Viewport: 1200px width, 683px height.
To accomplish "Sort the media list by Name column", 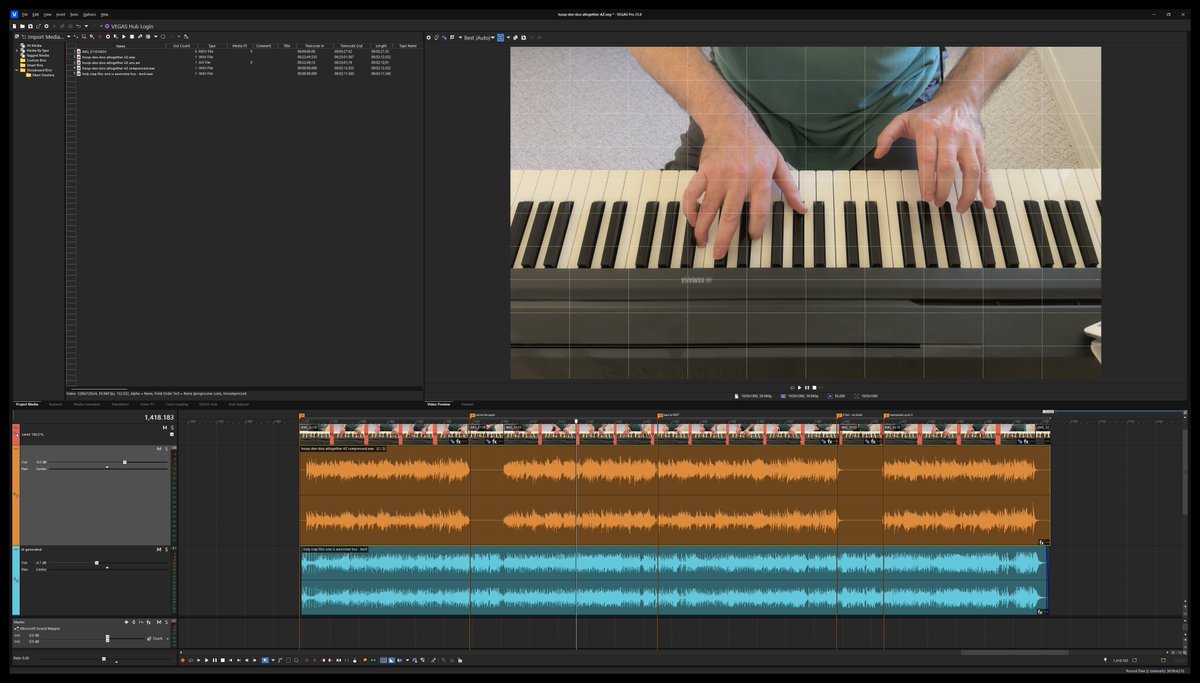I will pos(120,46).
